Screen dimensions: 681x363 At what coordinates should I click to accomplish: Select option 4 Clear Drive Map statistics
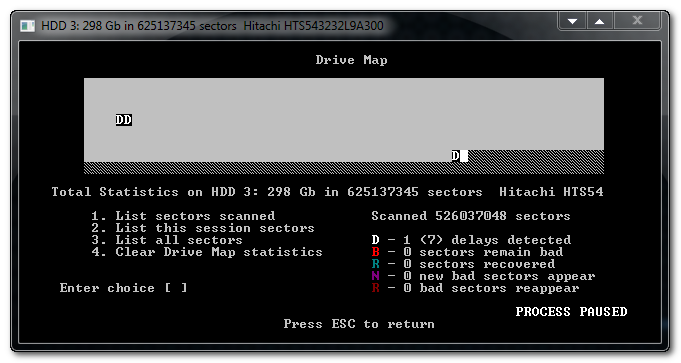pyautogui.click(x=207, y=252)
